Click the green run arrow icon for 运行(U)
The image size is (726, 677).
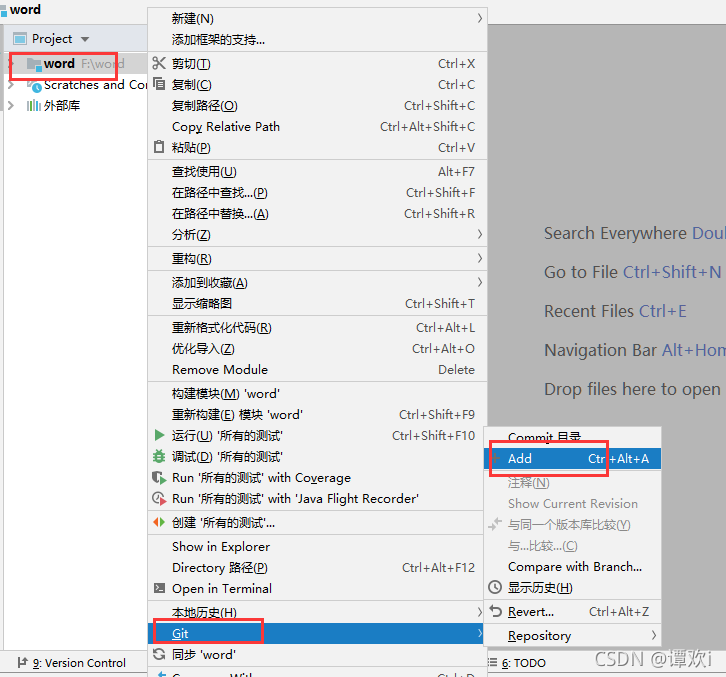pos(159,435)
